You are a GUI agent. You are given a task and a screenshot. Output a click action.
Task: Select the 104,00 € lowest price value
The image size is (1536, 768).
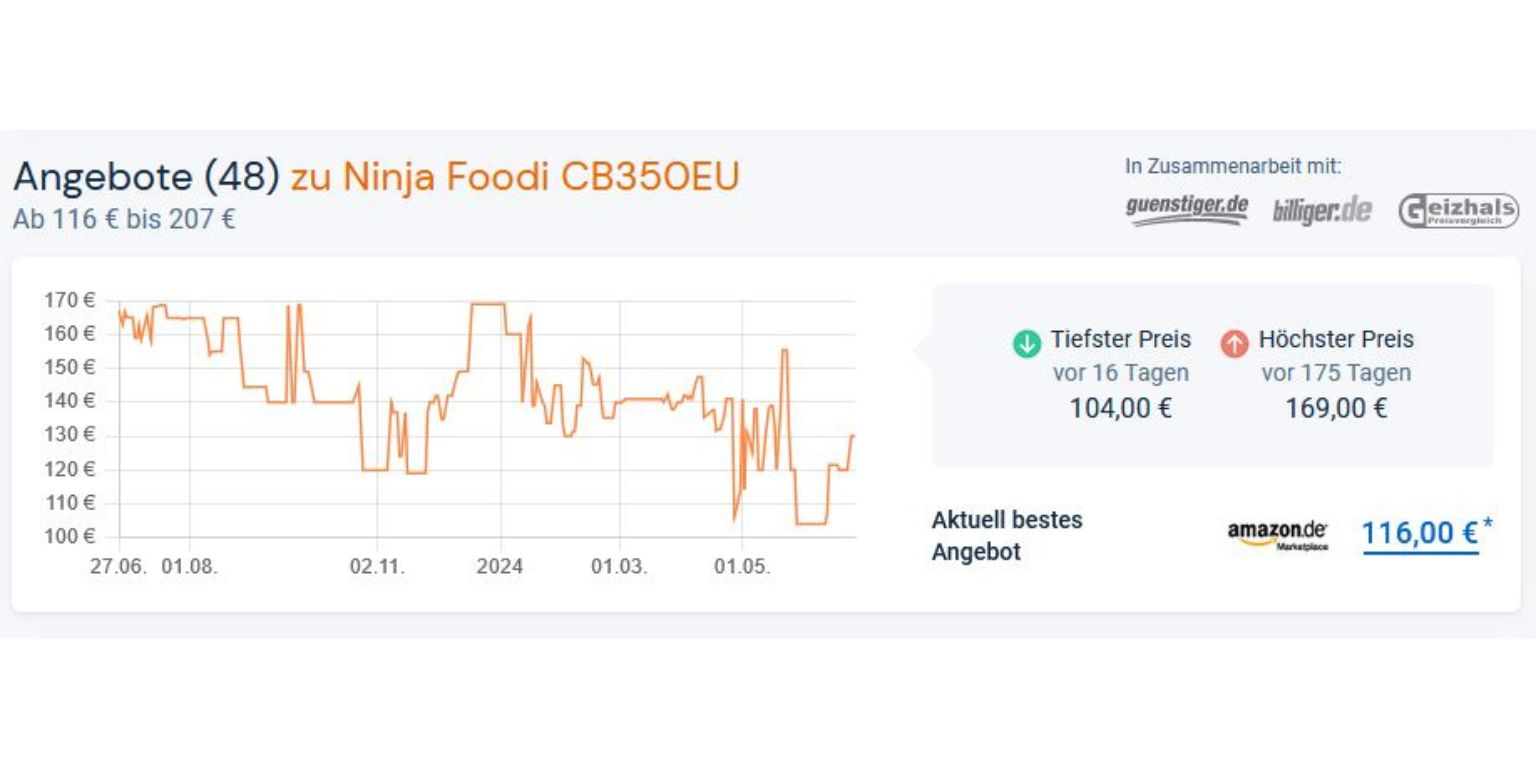click(x=1120, y=408)
